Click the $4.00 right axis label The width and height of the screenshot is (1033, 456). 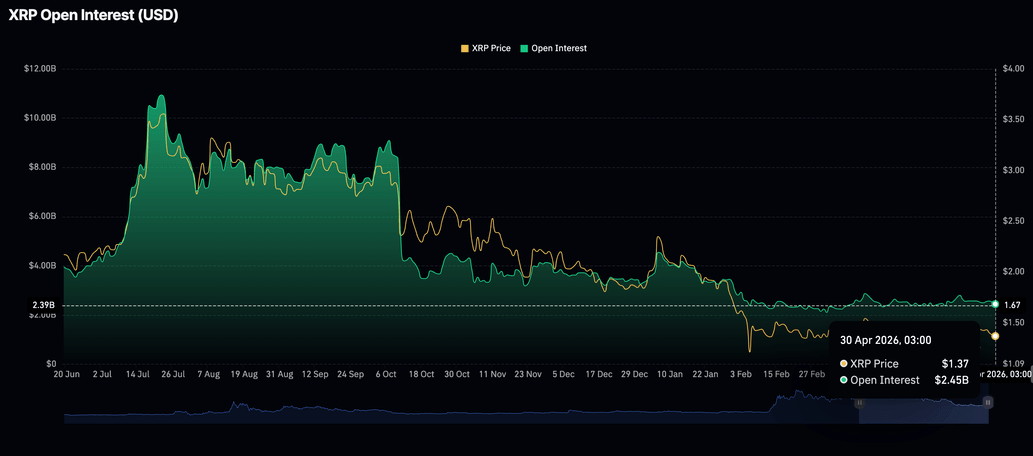click(1013, 69)
